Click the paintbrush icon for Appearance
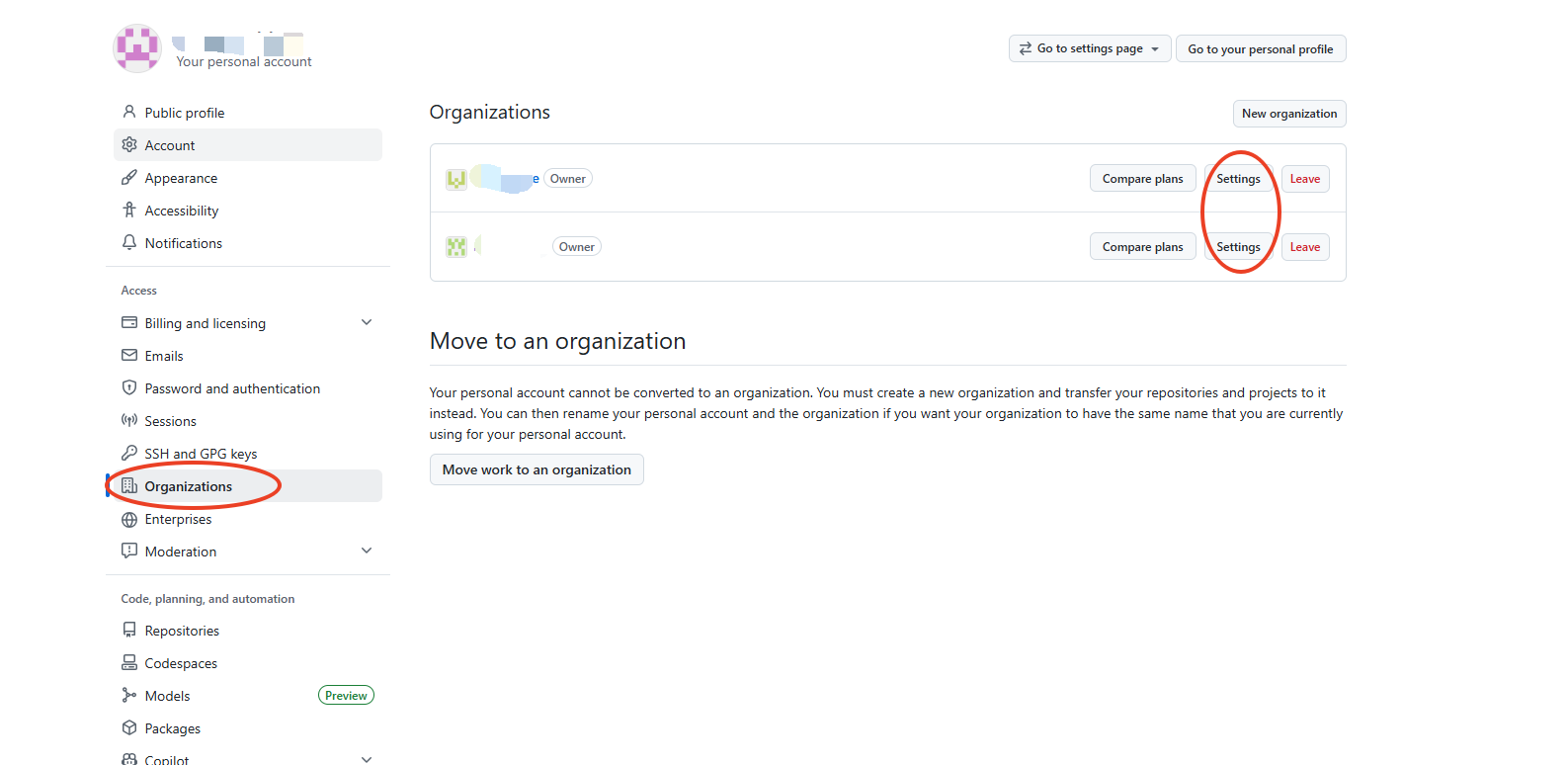 click(129, 177)
